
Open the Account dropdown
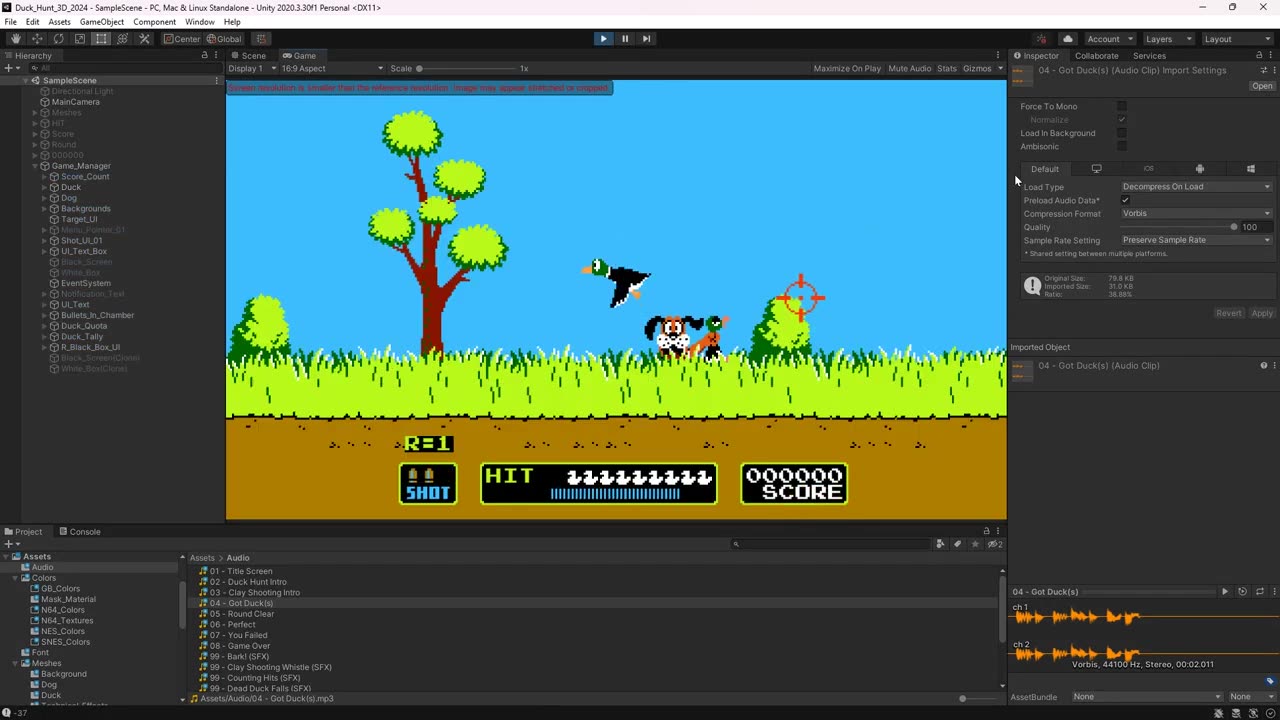pyautogui.click(x=1109, y=39)
